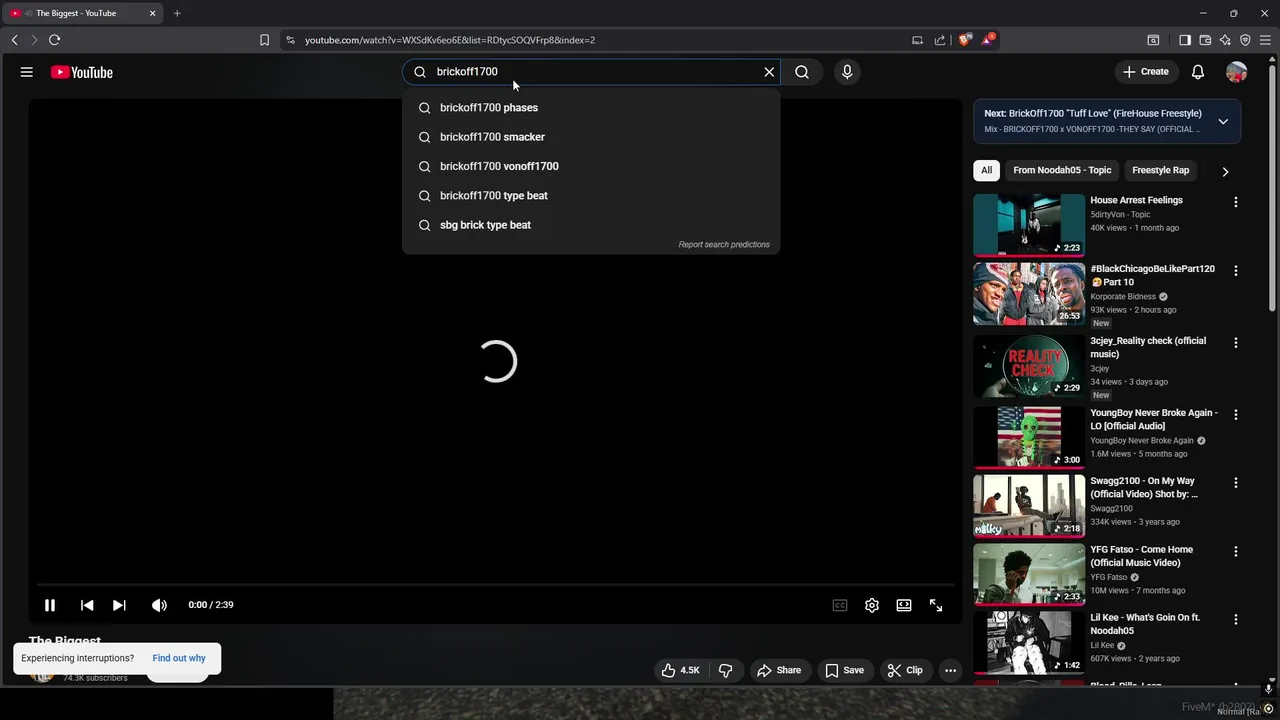Choose suggestion brickoff1700 smacker
Screen dimensions: 1280x720
[x=591, y=137]
